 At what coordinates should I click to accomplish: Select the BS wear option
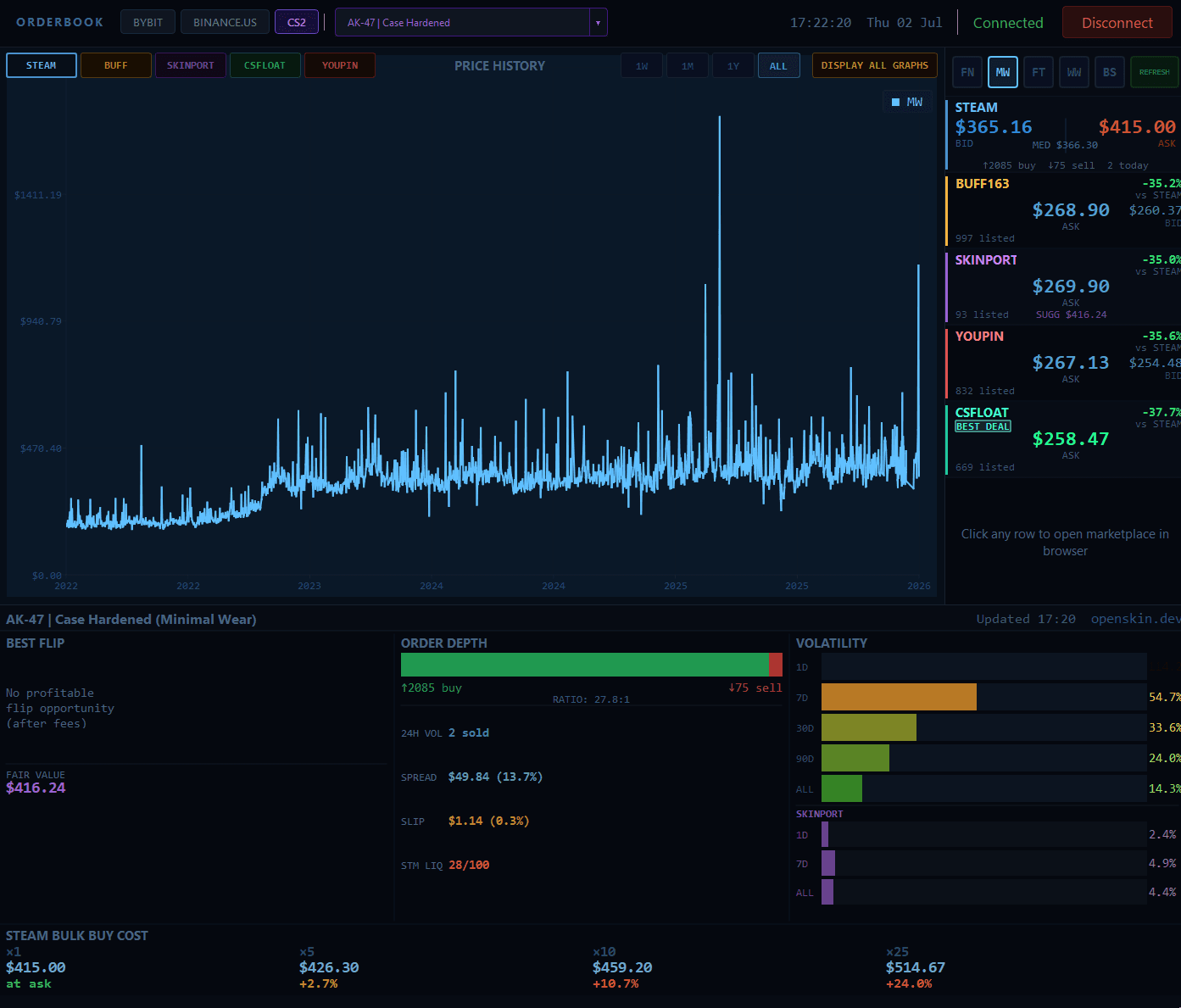pyautogui.click(x=1110, y=72)
